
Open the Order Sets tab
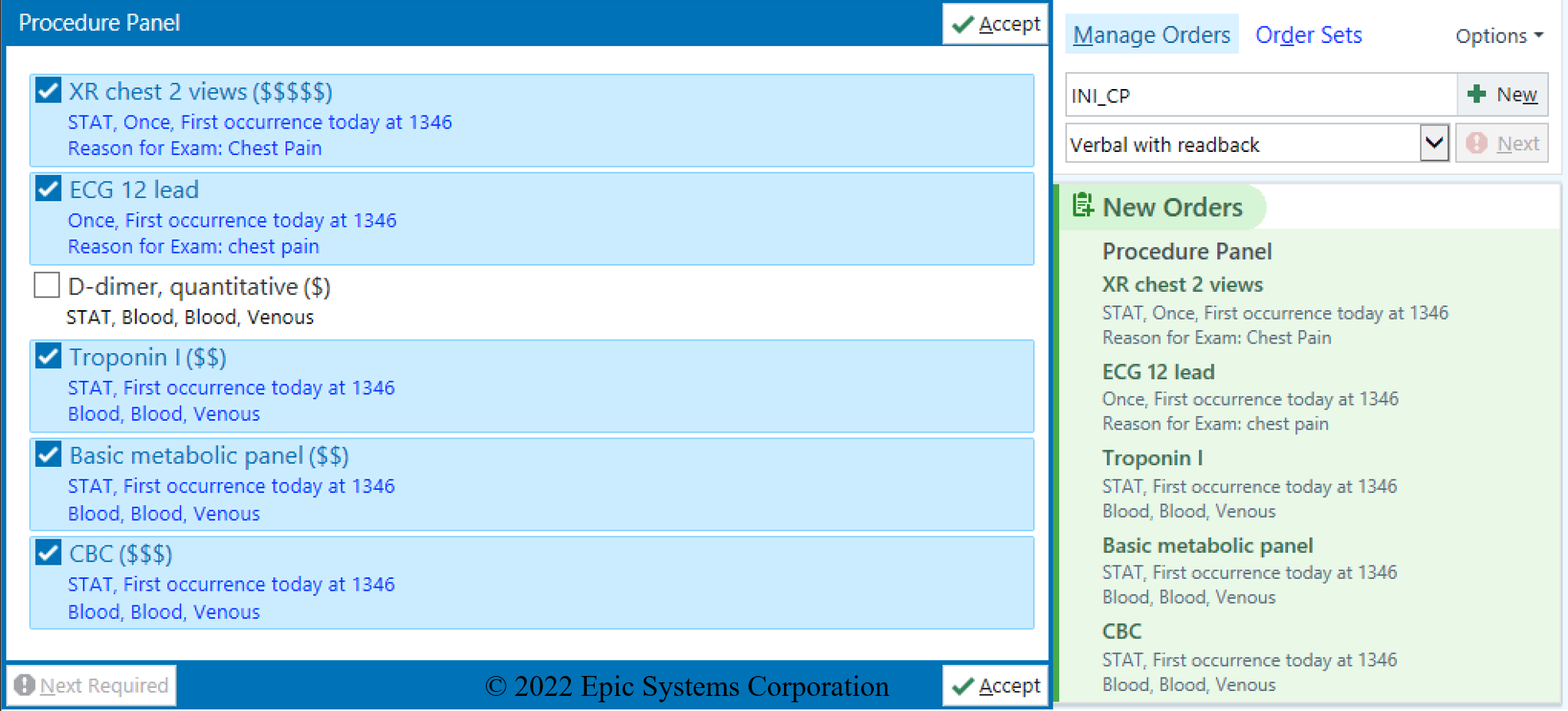coord(1308,35)
